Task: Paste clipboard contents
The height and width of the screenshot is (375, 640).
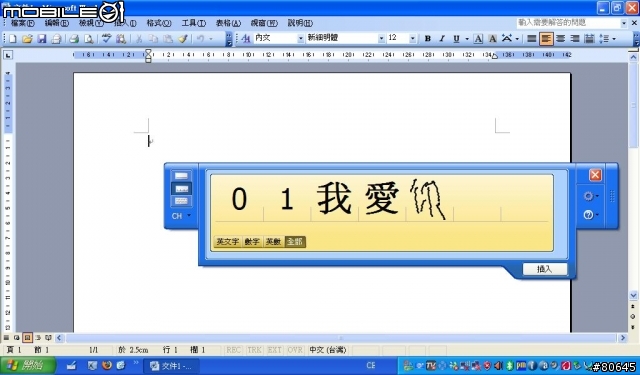Action: 168,39
